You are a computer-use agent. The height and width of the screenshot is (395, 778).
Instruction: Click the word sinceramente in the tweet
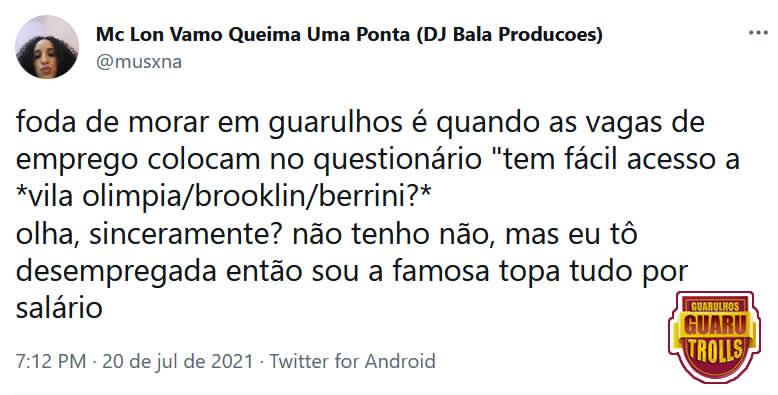(187, 234)
